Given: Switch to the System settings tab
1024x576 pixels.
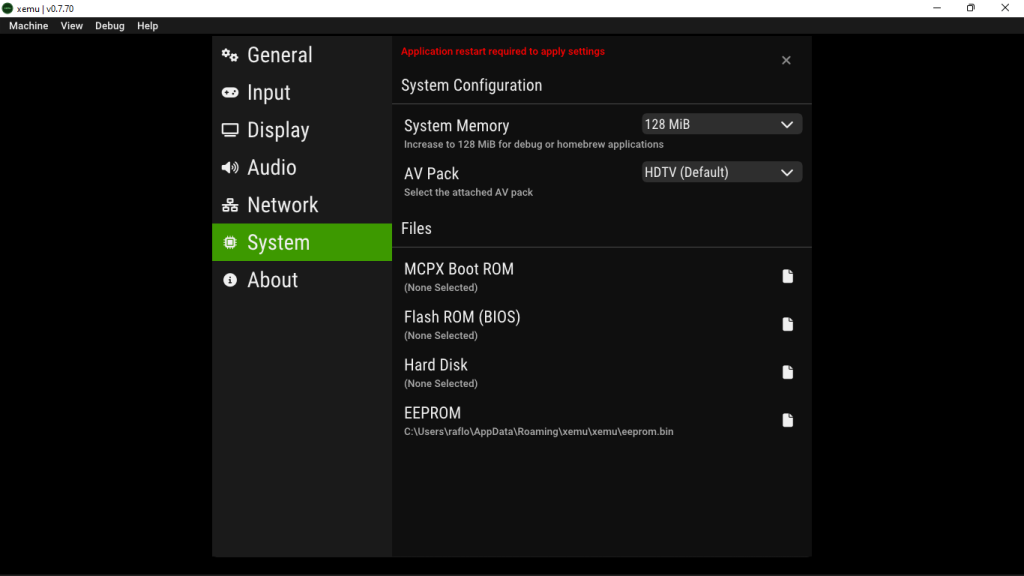Looking at the screenshot, I should tap(276, 242).
